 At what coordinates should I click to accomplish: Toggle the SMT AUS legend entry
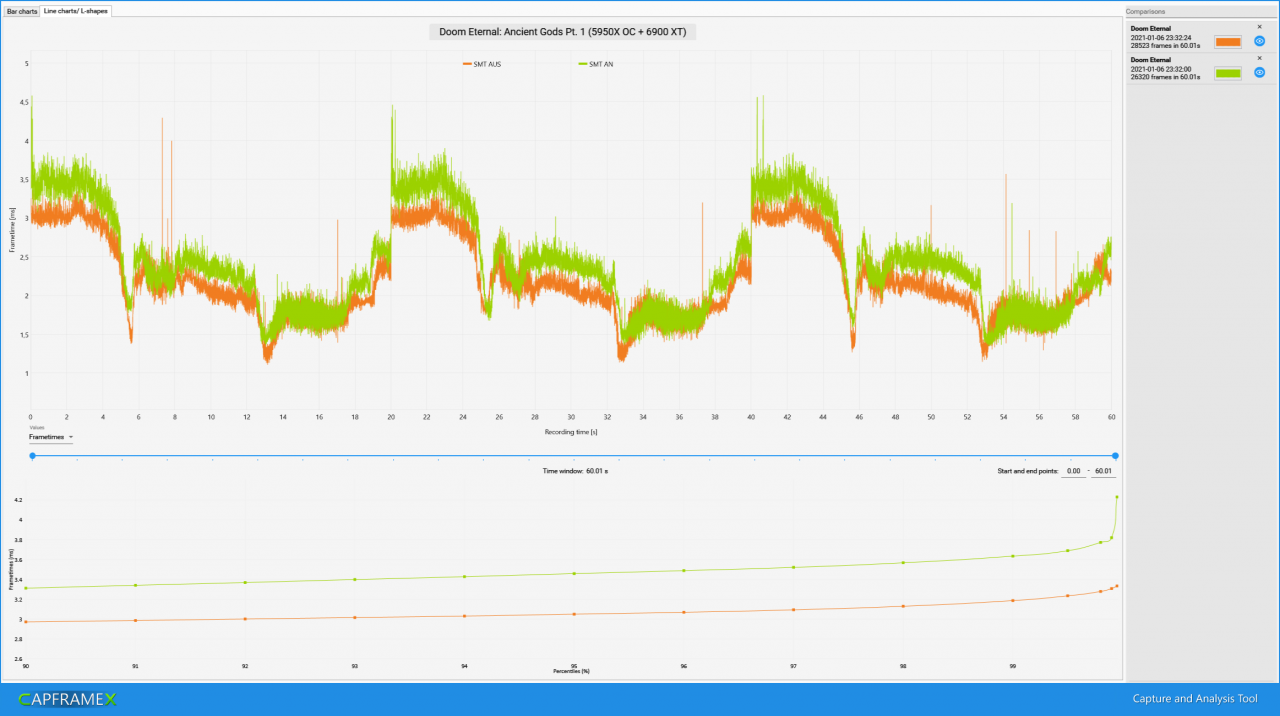point(482,64)
